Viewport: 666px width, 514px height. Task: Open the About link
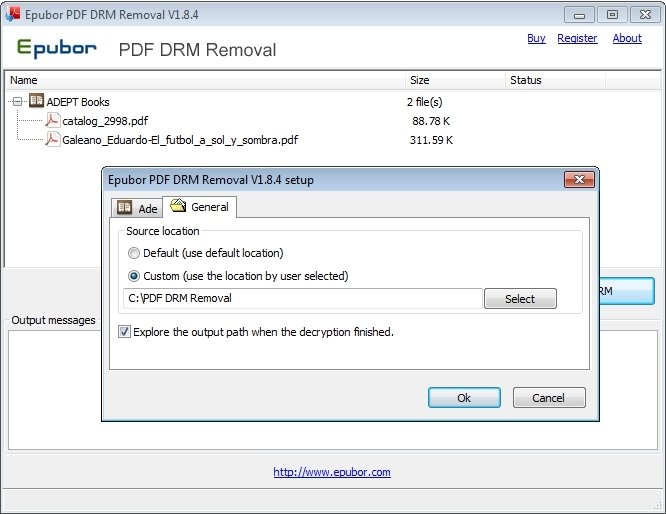coord(627,38)
